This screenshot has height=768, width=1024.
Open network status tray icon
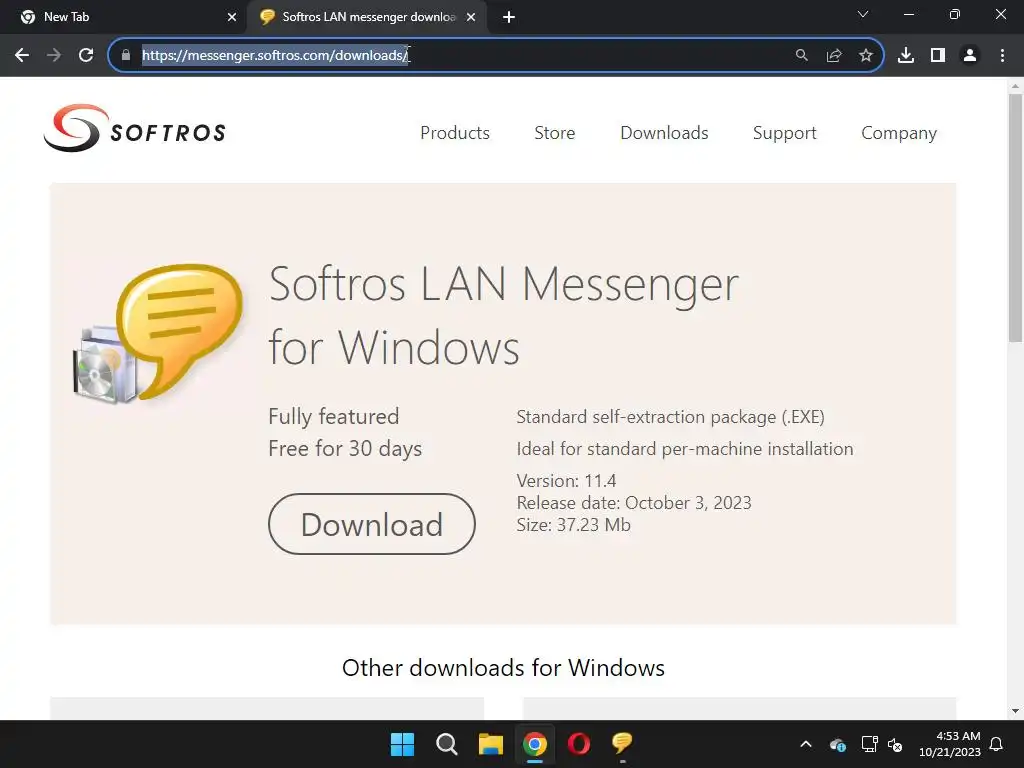869,744
